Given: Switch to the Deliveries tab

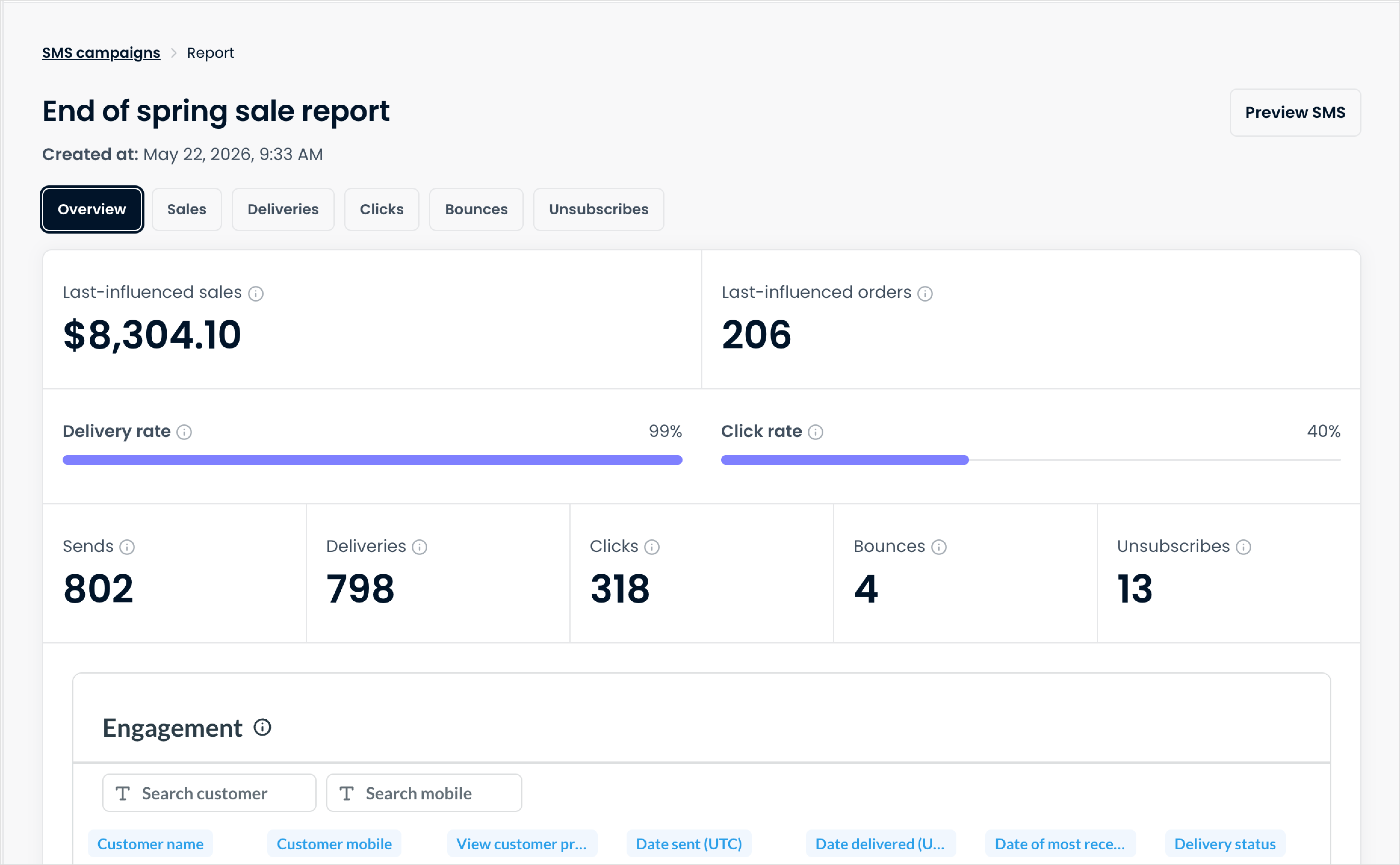Looking at the screenshot, I should (x=283, y=209).
